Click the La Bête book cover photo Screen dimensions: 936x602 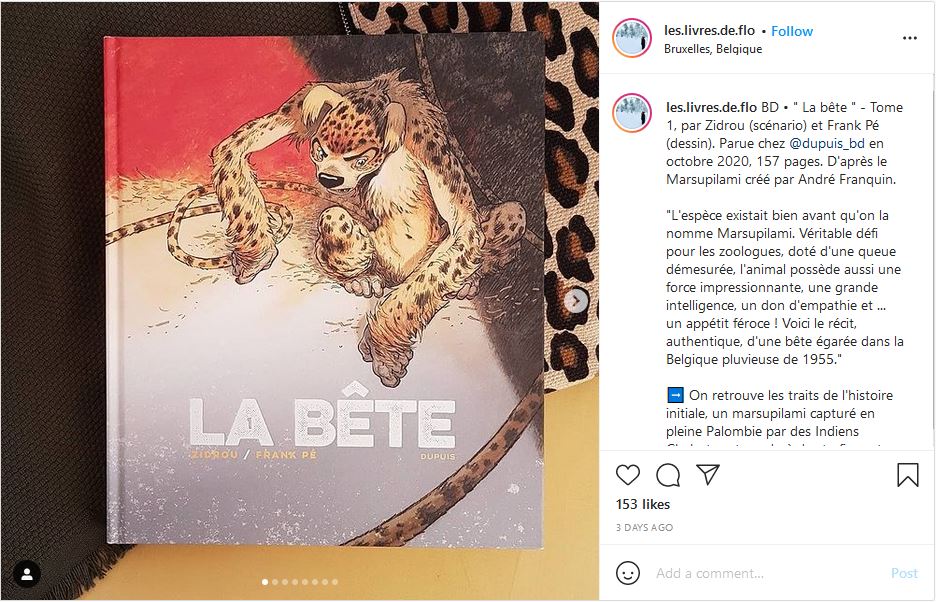pyautogui.click(x=325, y=291)
